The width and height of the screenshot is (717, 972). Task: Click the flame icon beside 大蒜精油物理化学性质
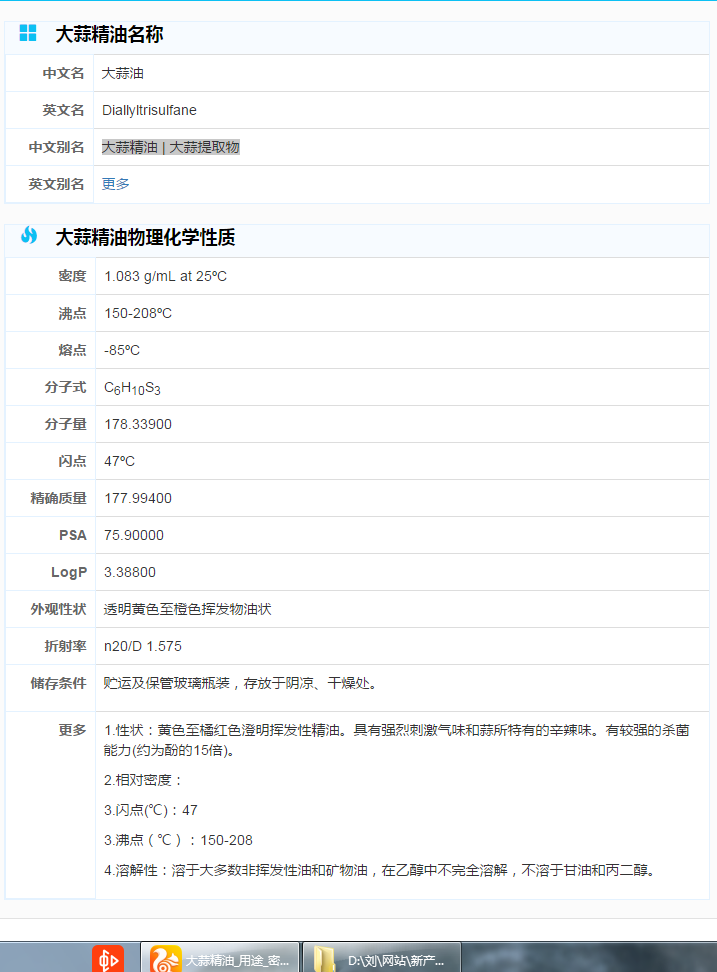[x=29, y=236]
